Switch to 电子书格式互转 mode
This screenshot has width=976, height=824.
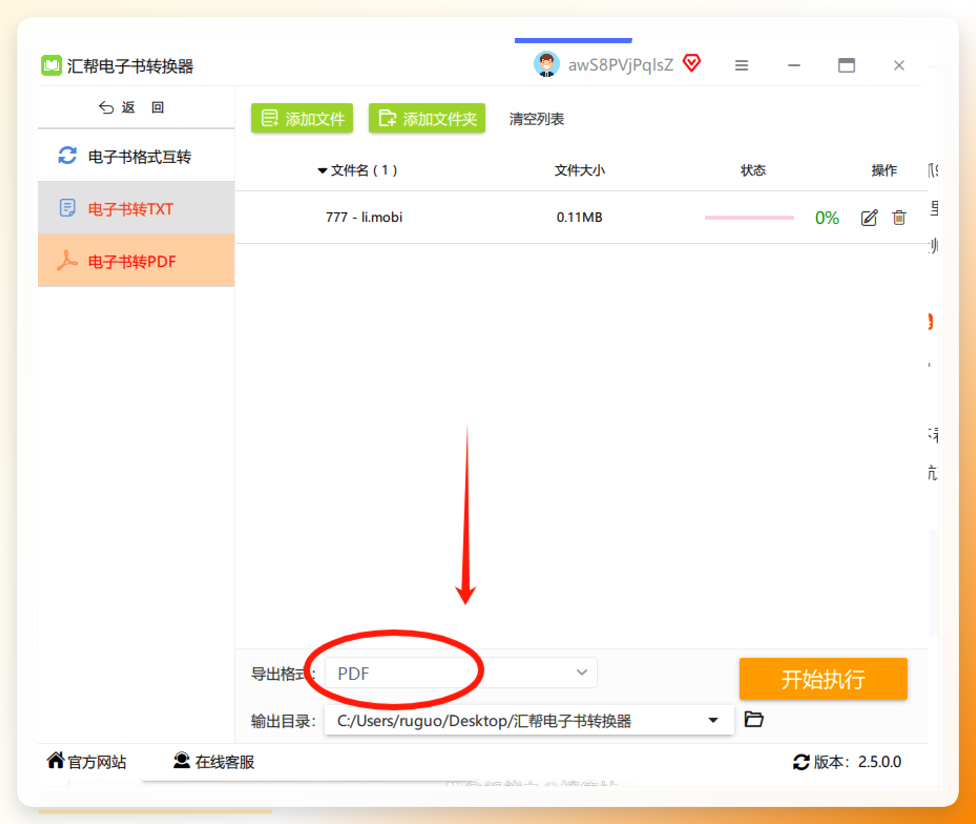(136, 156)
